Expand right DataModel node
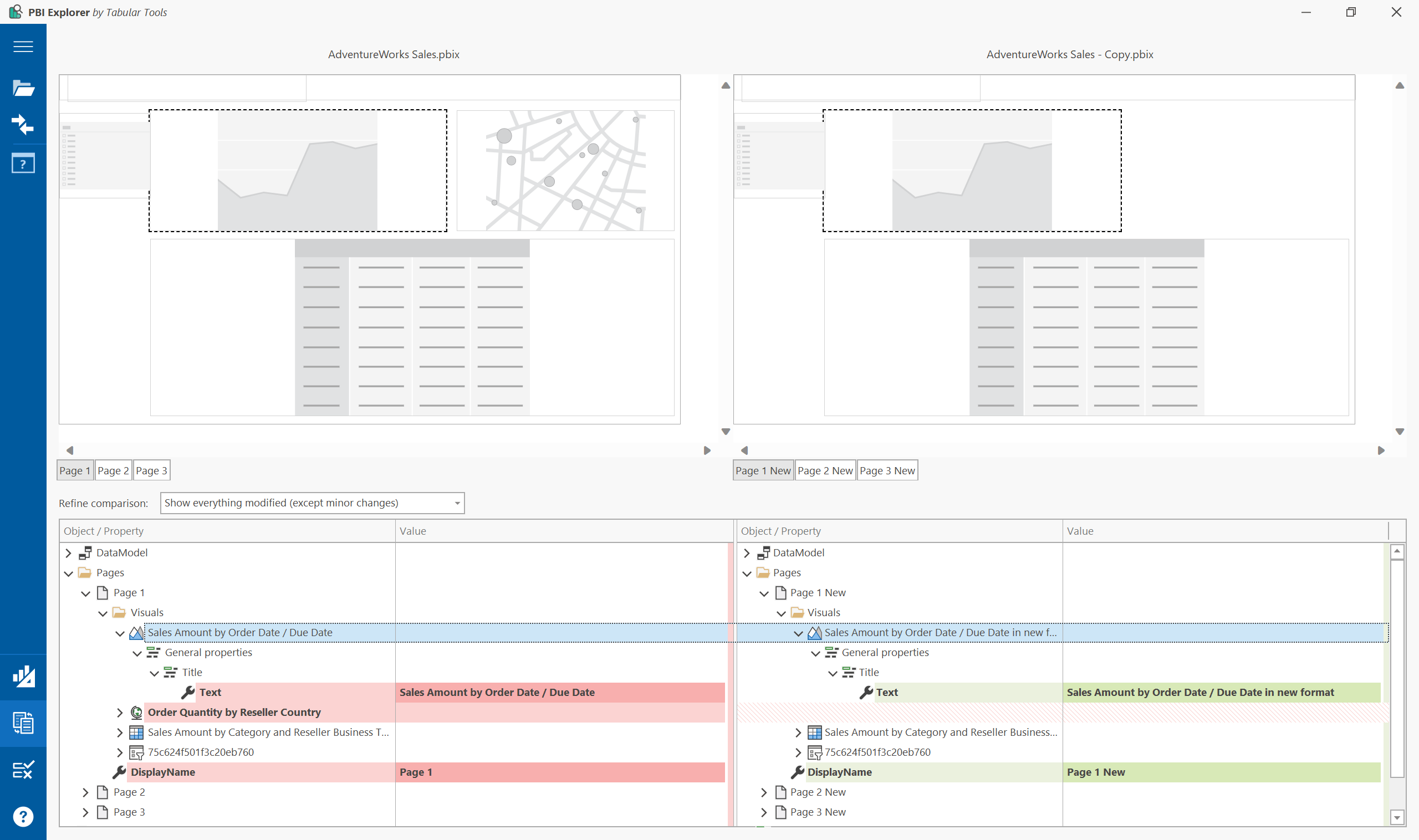This screenshot has width=1419, height=840. pyautogui.click(x=746, y=553)
